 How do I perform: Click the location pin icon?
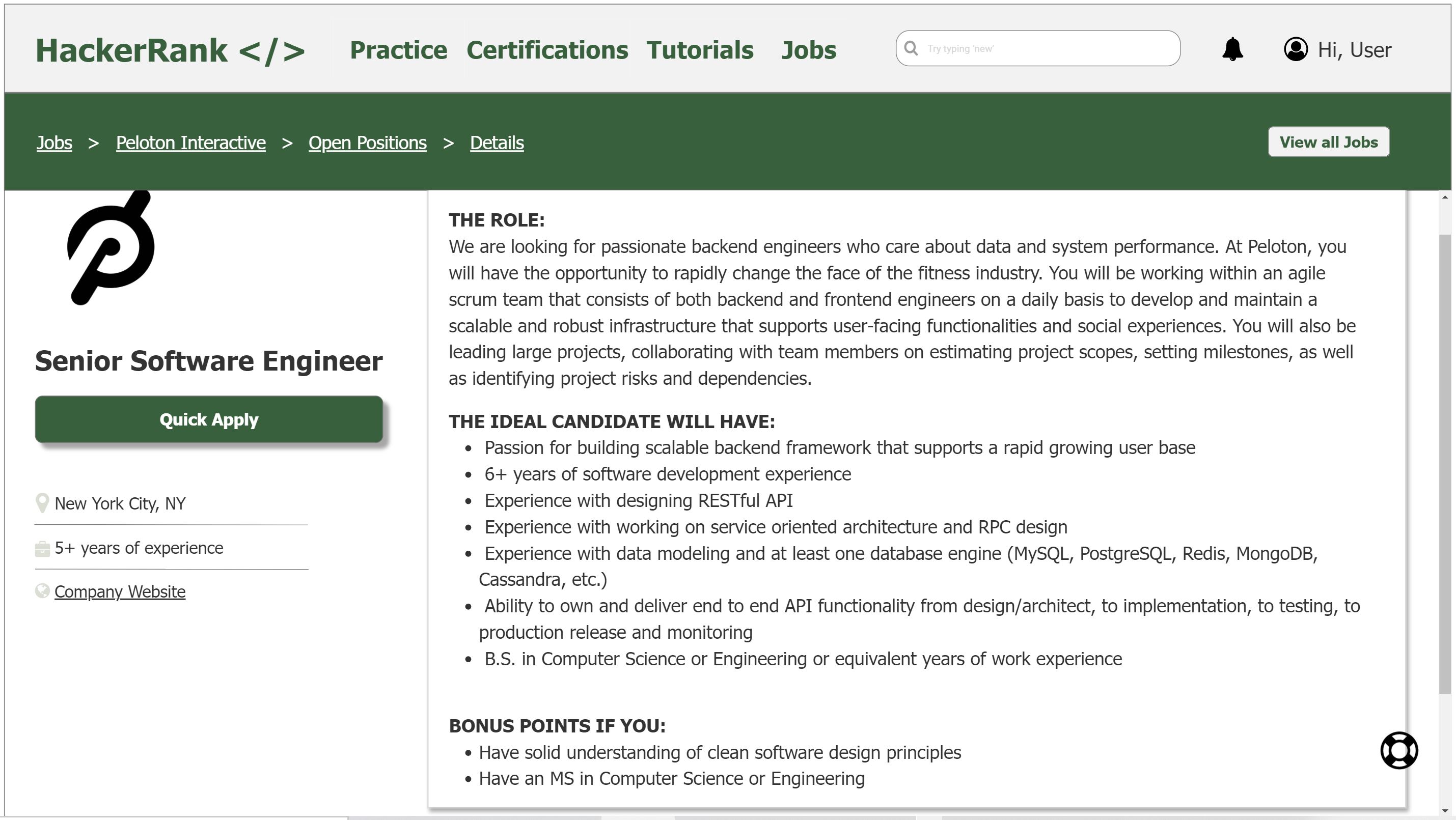pos(42,502)
